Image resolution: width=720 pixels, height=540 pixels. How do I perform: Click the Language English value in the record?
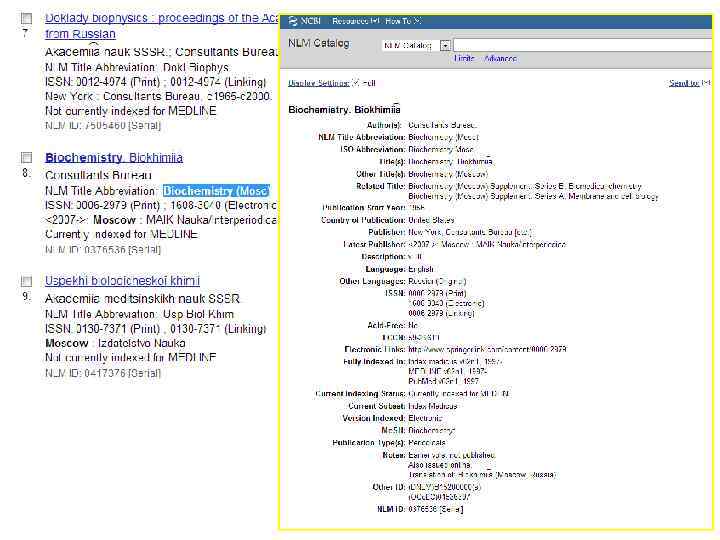pyautogui.click(x=421, y=269)
